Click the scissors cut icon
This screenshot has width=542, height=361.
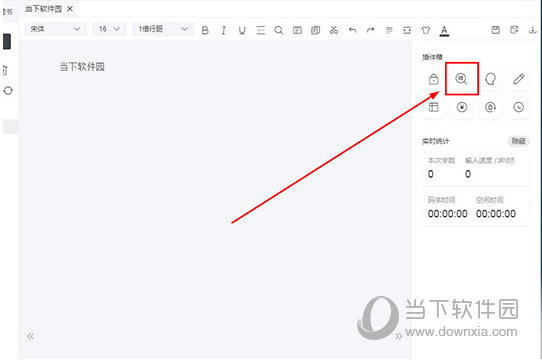(x=334, y=30)
